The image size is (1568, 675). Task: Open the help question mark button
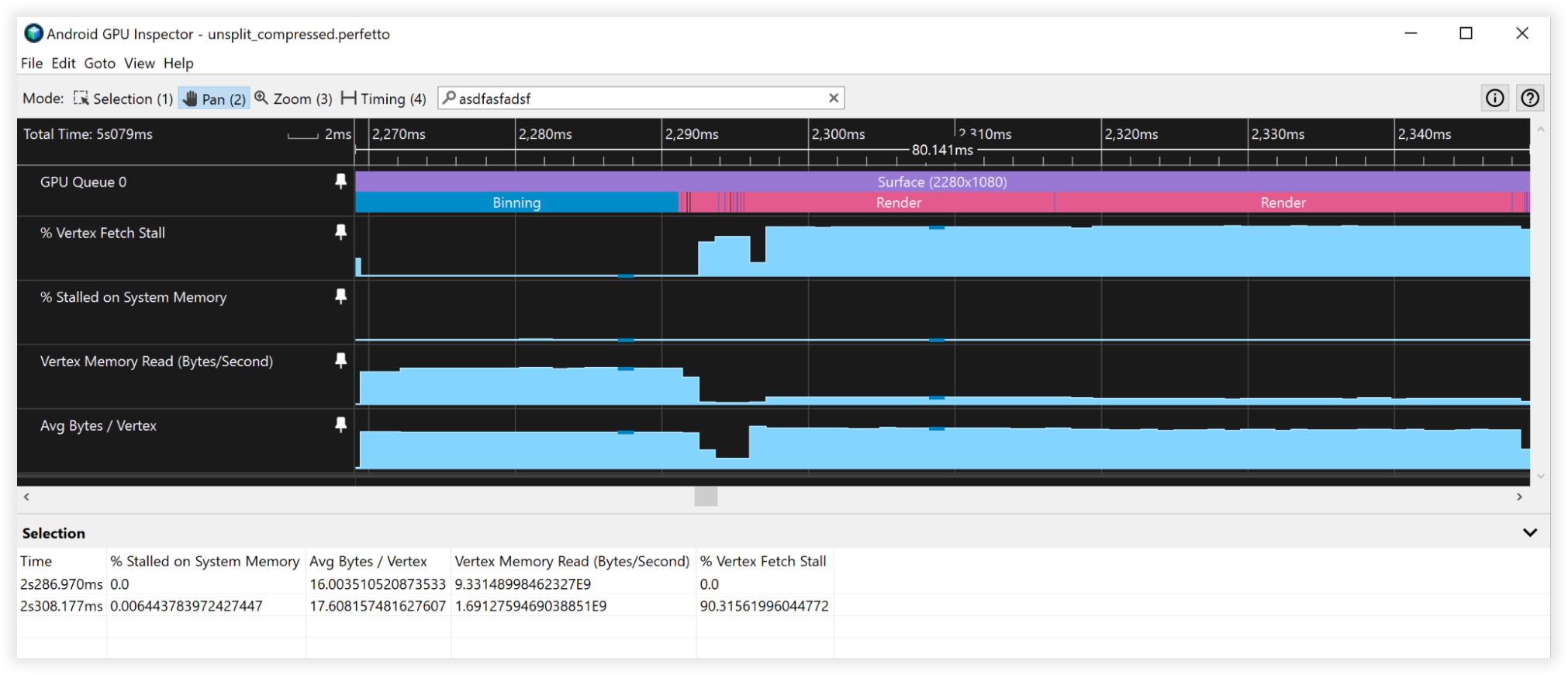tap(1529, 98)
